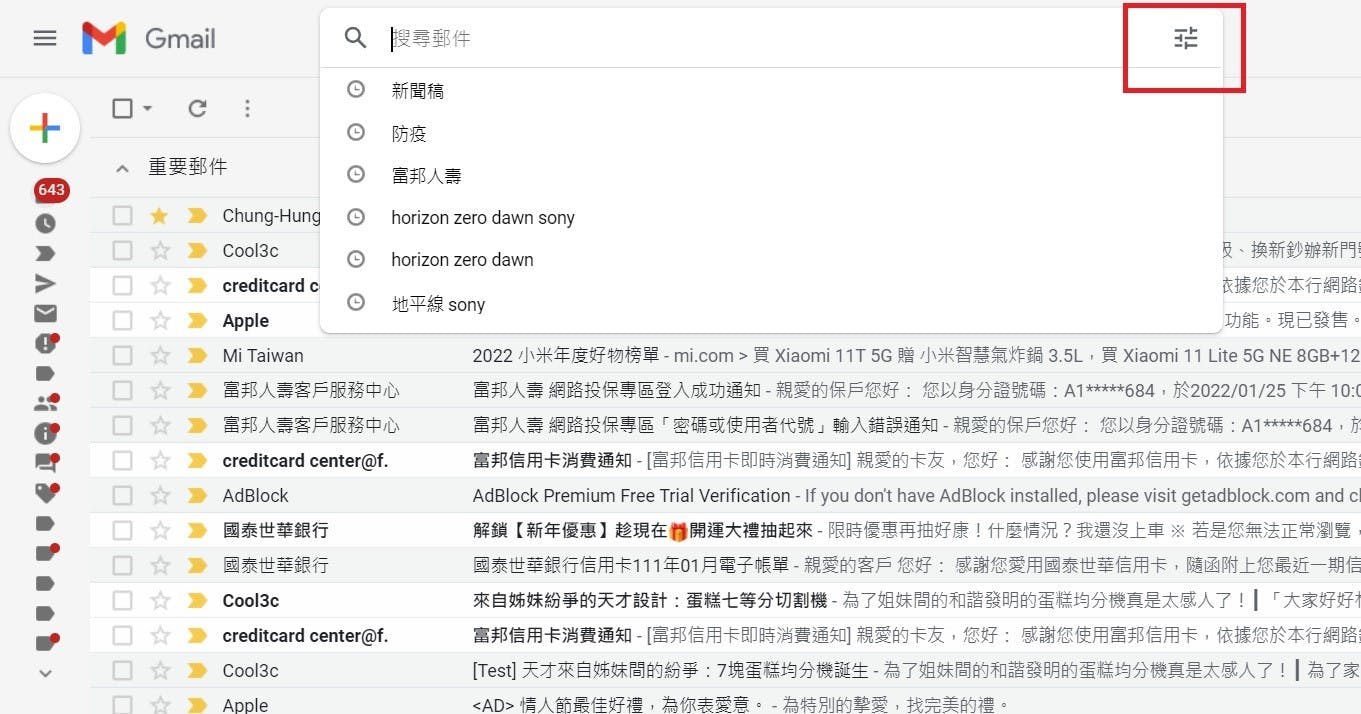Star the 蛋糕七等分切割機 email from Cool3c
This screenshot has height=714, width=1361.
click(159, 601)
